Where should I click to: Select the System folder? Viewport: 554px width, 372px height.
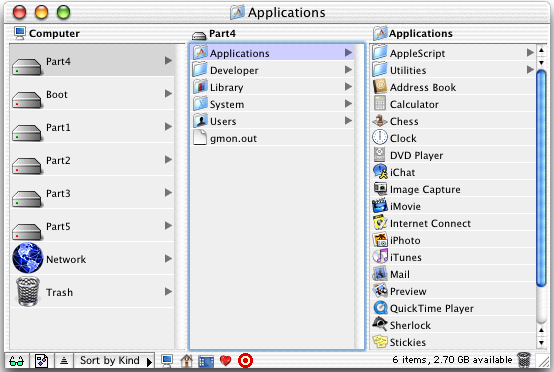click(272, 104)
